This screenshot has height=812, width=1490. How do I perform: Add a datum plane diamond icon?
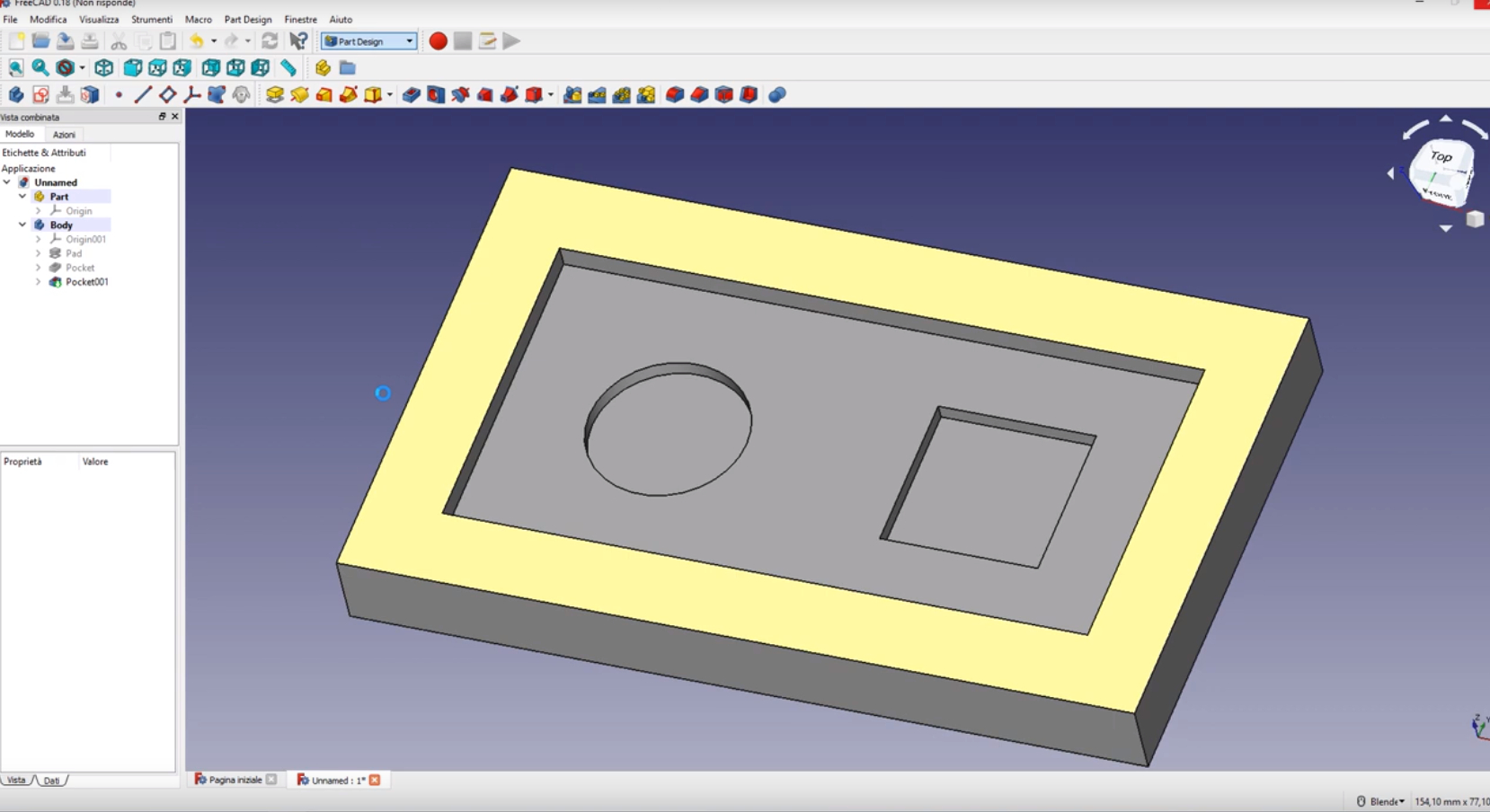pyautogui.click(x=167, y=95)
